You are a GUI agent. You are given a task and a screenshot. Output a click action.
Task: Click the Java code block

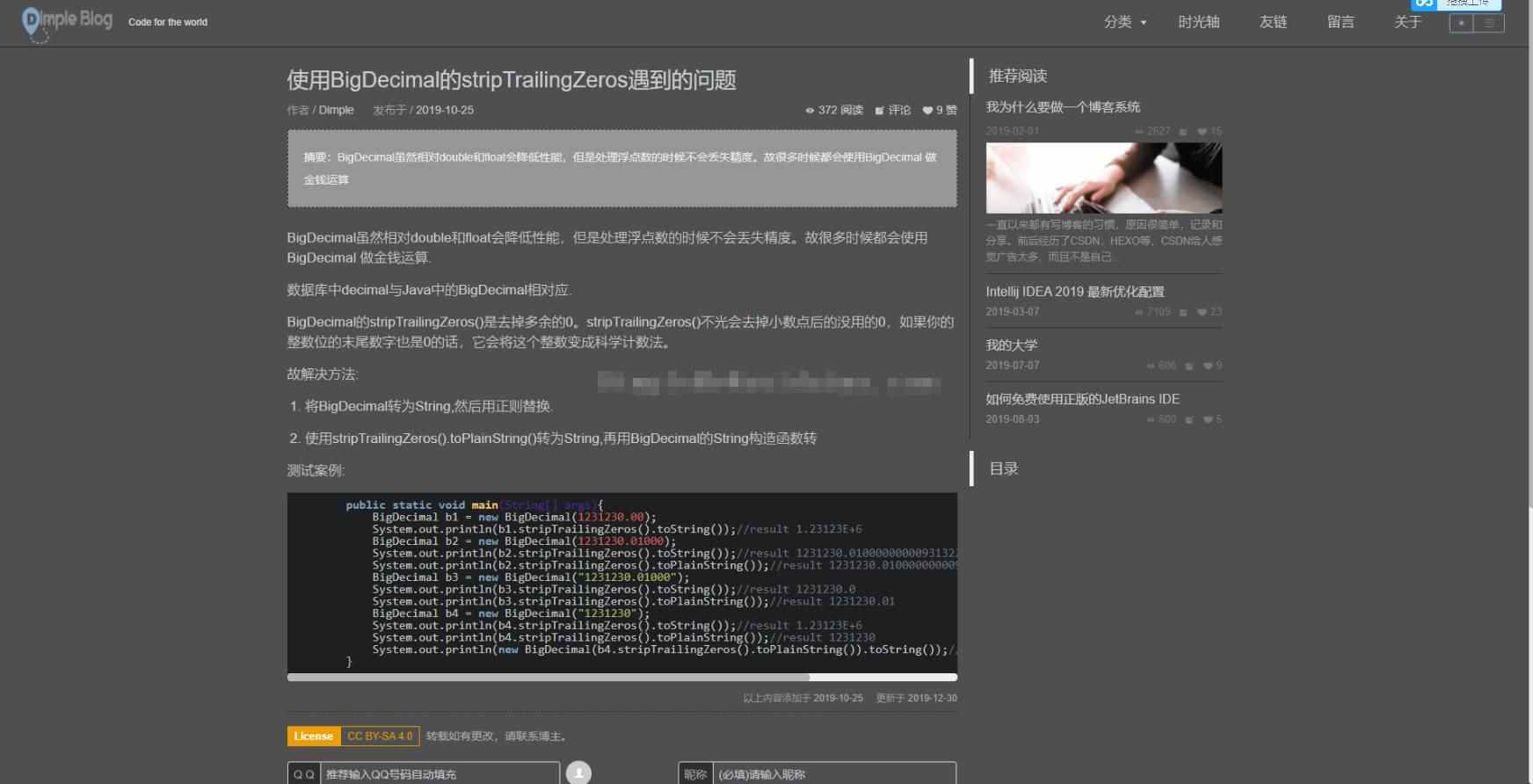[622, 582]
